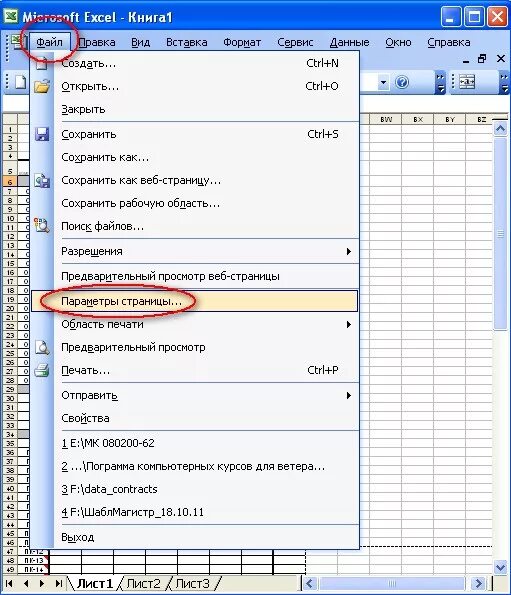The width and height of the screenshot is (511, 595).
Task: Open the Справка menu
Action: (449, 42)
